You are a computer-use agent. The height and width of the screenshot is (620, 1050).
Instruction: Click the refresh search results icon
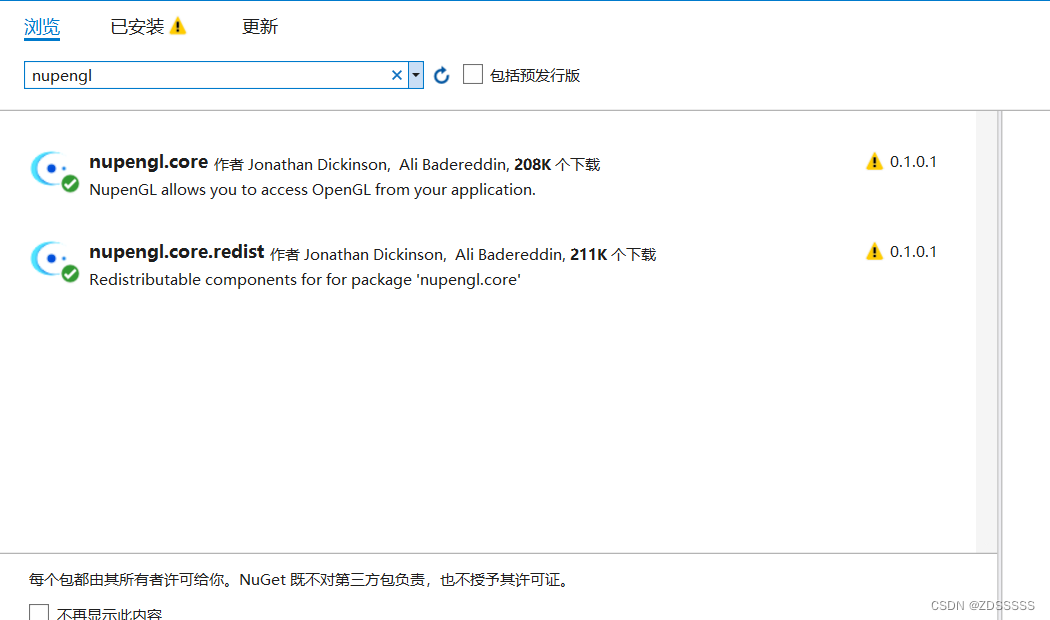441,74
